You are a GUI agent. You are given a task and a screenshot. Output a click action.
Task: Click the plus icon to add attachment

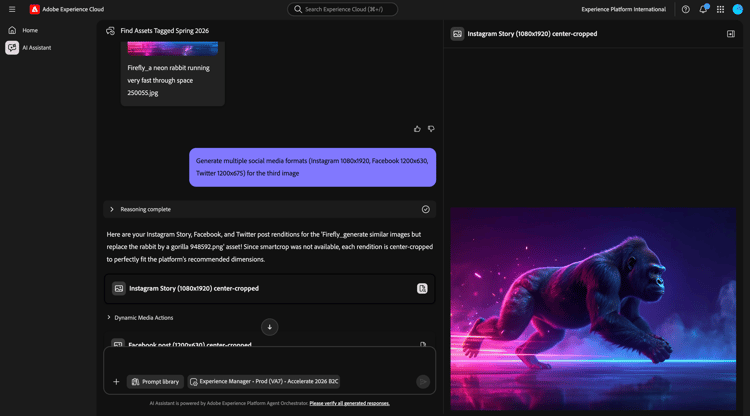[116, 382]
